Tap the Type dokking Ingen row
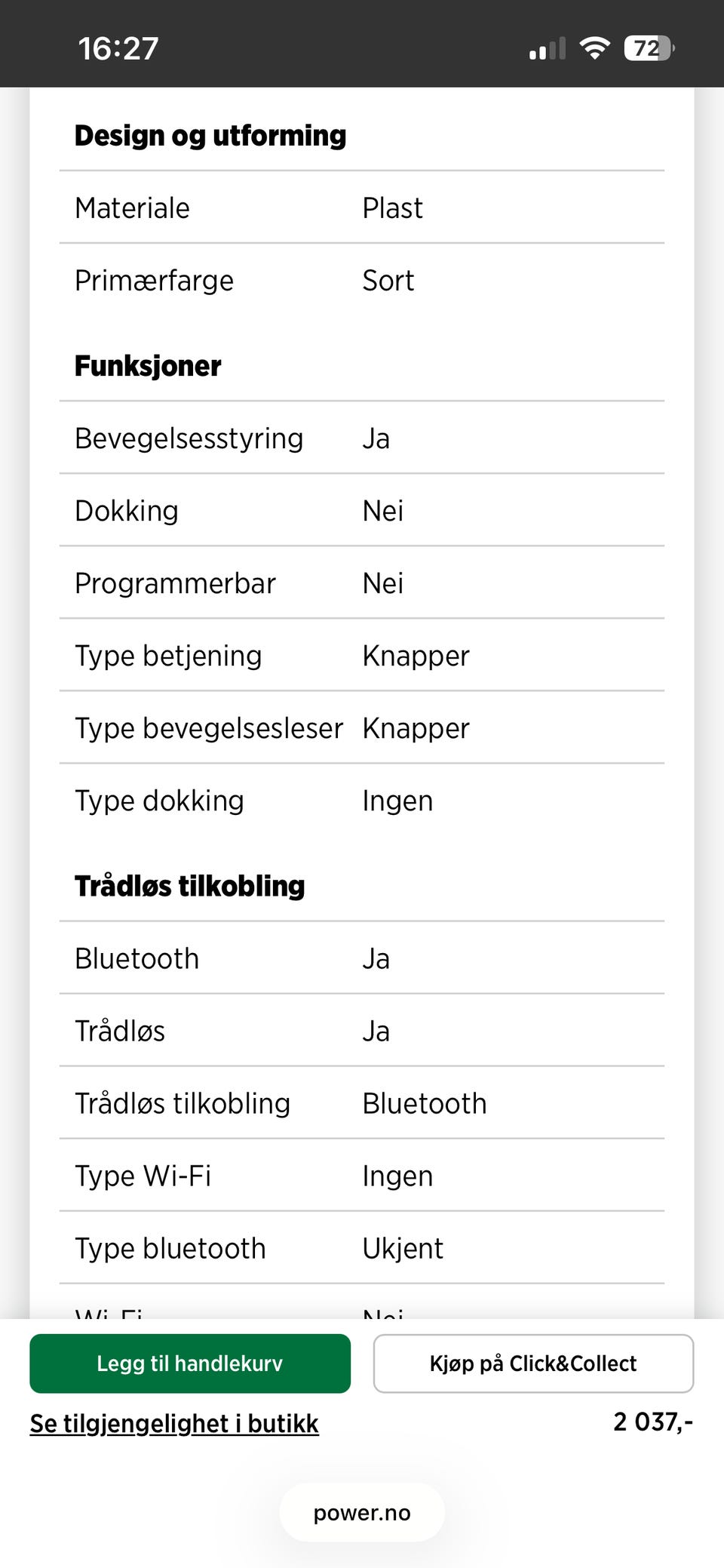724x1568 pixels. (x=362, y=801)
